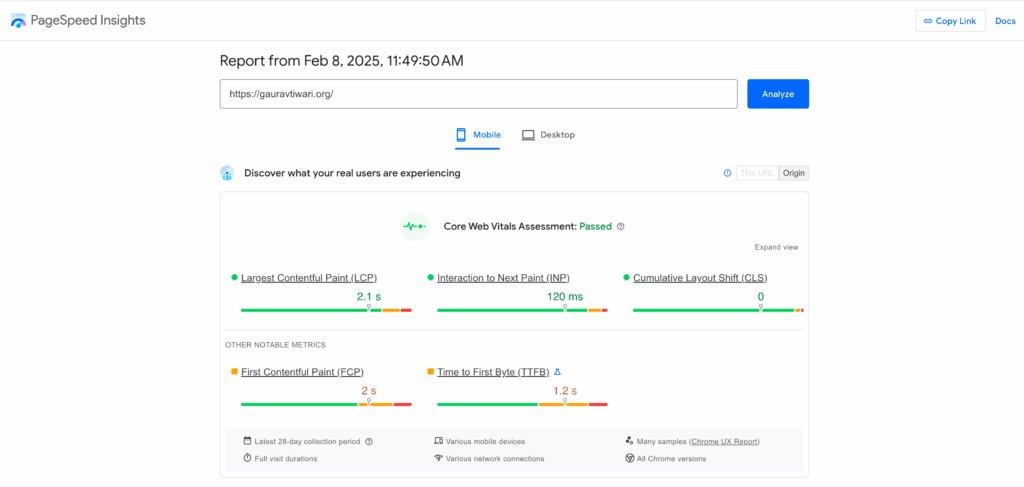
Task: Select the Desktop tab
Action: 548,135
